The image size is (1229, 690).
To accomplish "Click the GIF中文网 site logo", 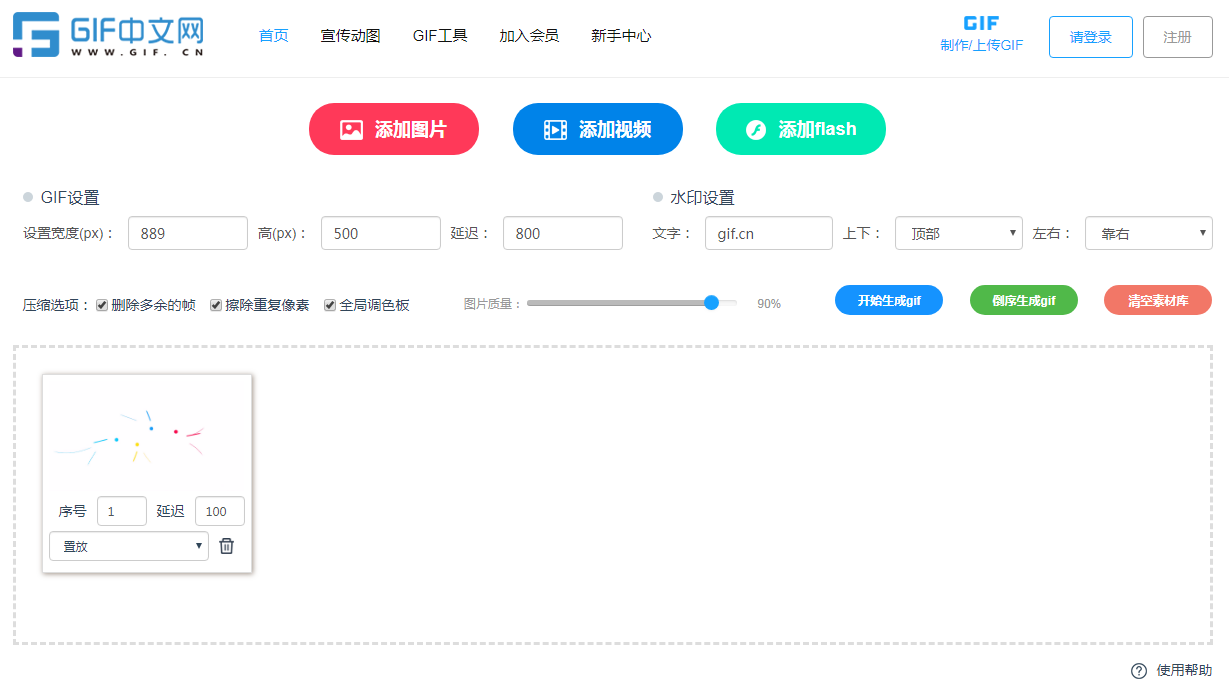I will (108, 37).
